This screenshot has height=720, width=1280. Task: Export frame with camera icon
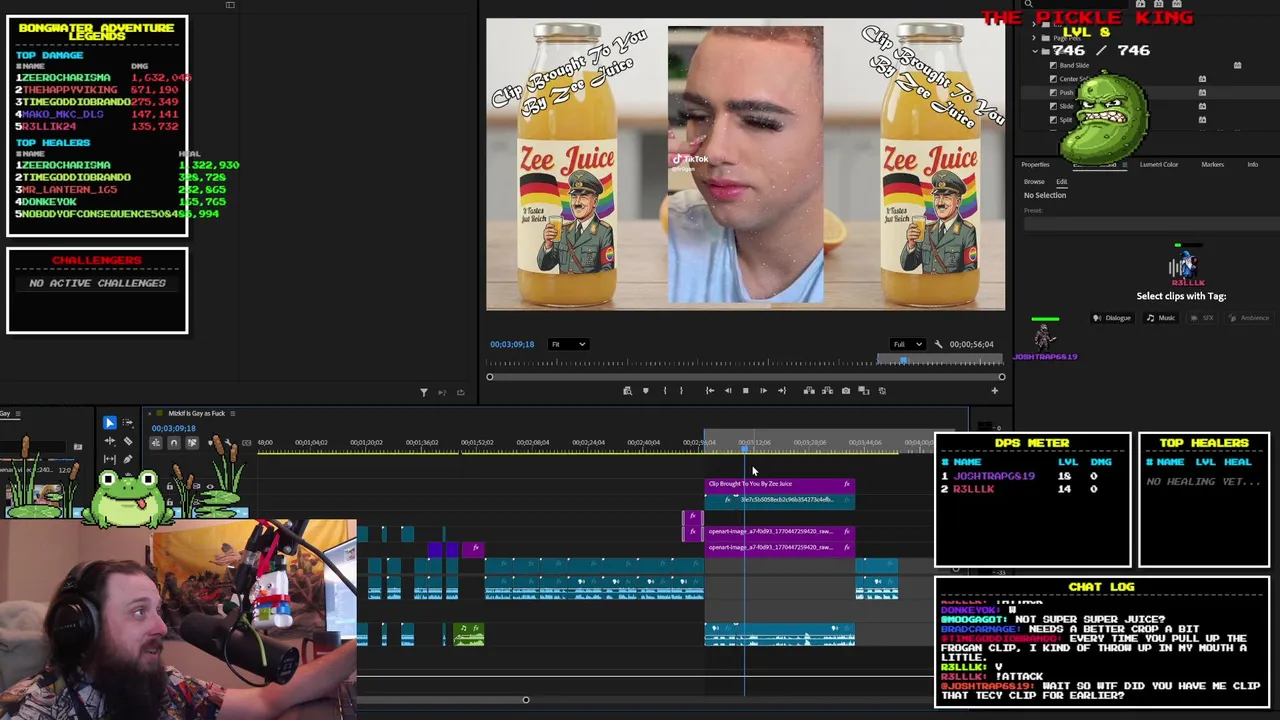(846, 391)
